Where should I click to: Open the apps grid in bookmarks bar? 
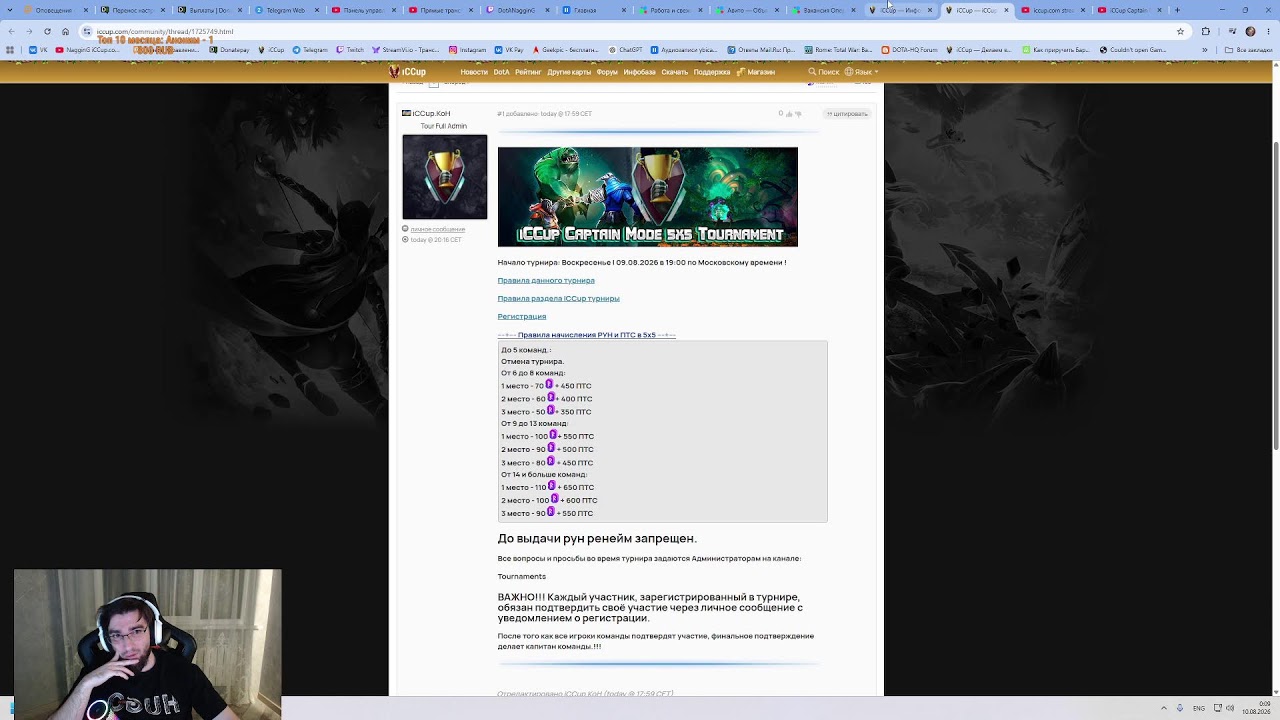coord(11,49)
